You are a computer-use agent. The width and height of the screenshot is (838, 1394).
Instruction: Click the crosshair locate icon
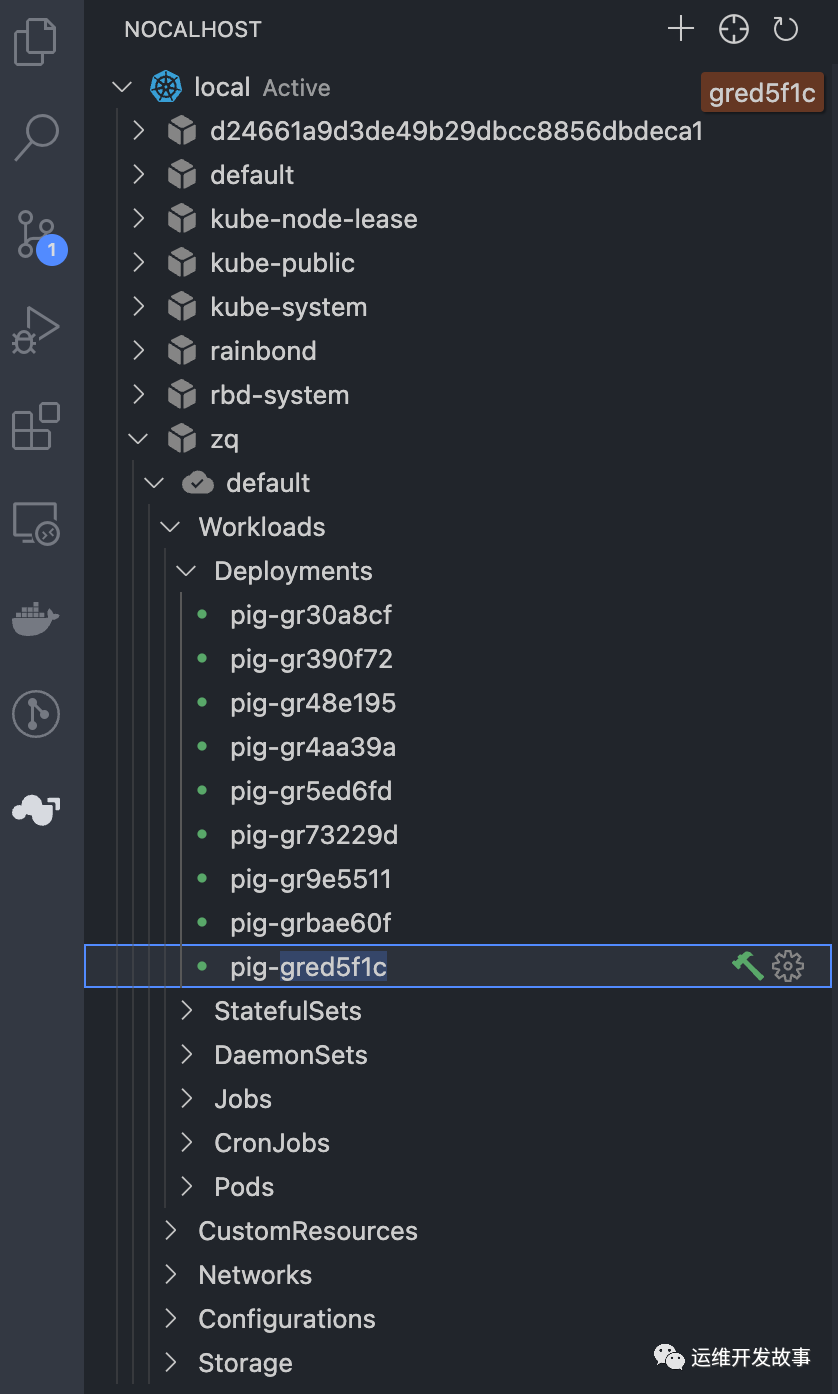pos(733,30)
